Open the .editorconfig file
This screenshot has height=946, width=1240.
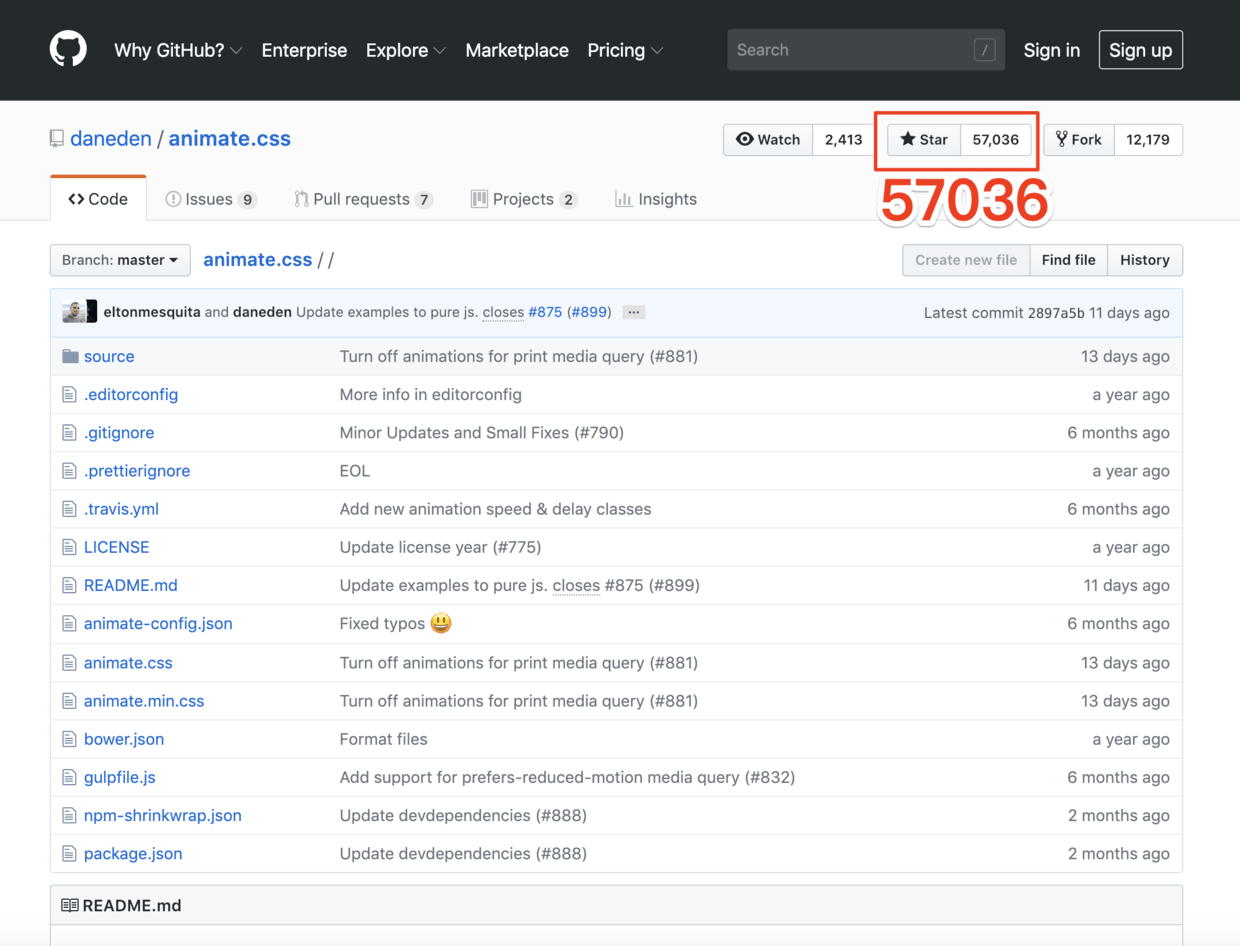click(x=131, y=395)
